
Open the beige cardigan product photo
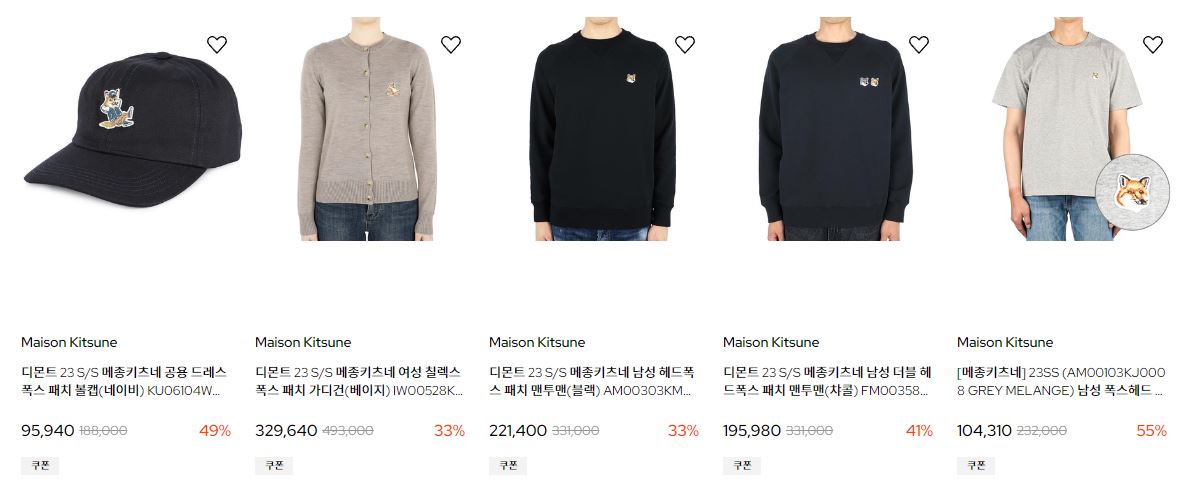coord(367,130)
